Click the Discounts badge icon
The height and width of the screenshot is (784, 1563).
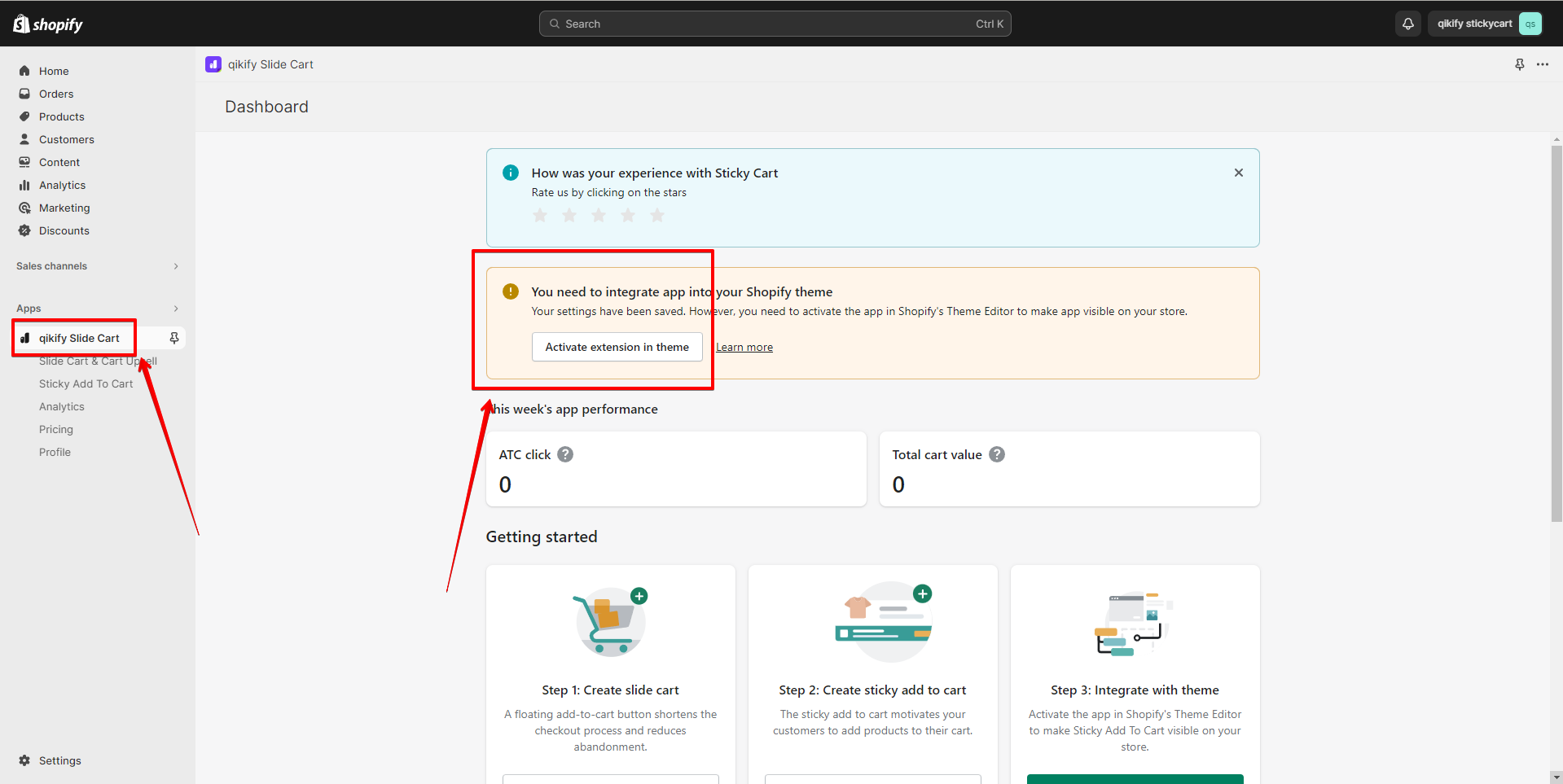[x=24, y=230]
